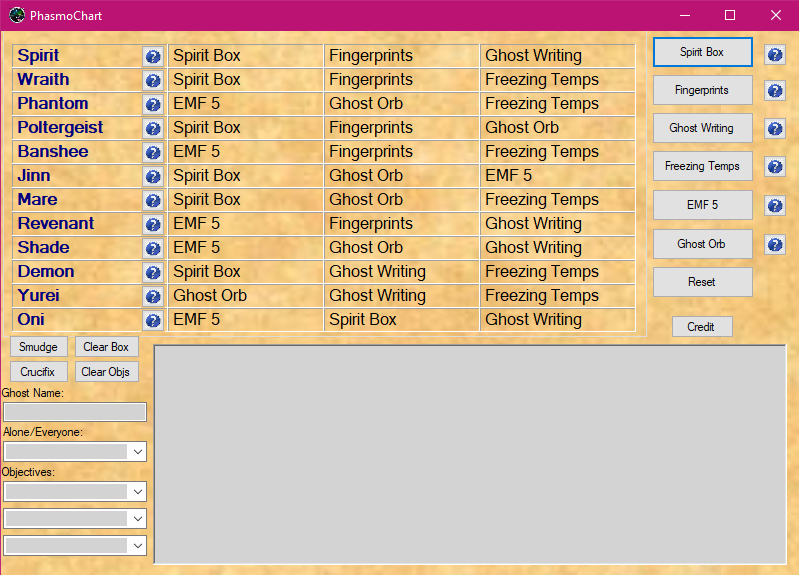Click the help icon beside Oni

[153, 320]
